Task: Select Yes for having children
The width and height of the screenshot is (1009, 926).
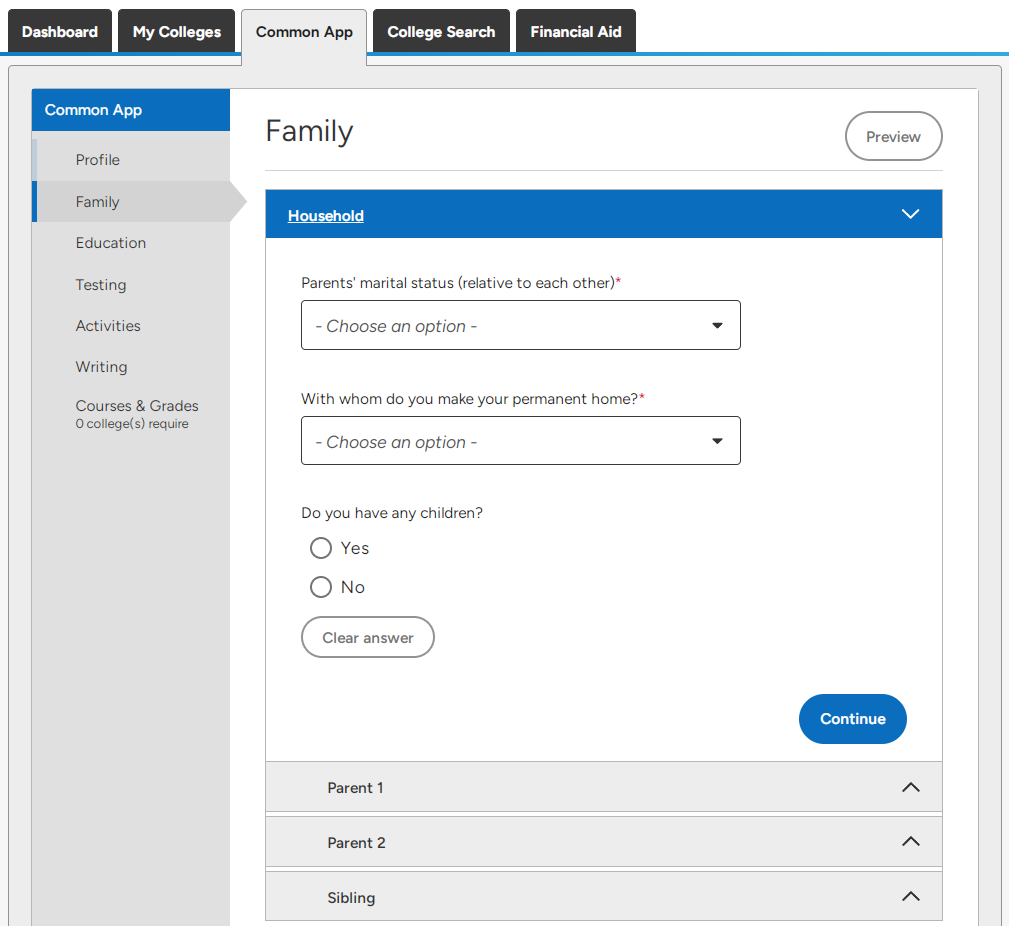Action: tap(321, 548)
